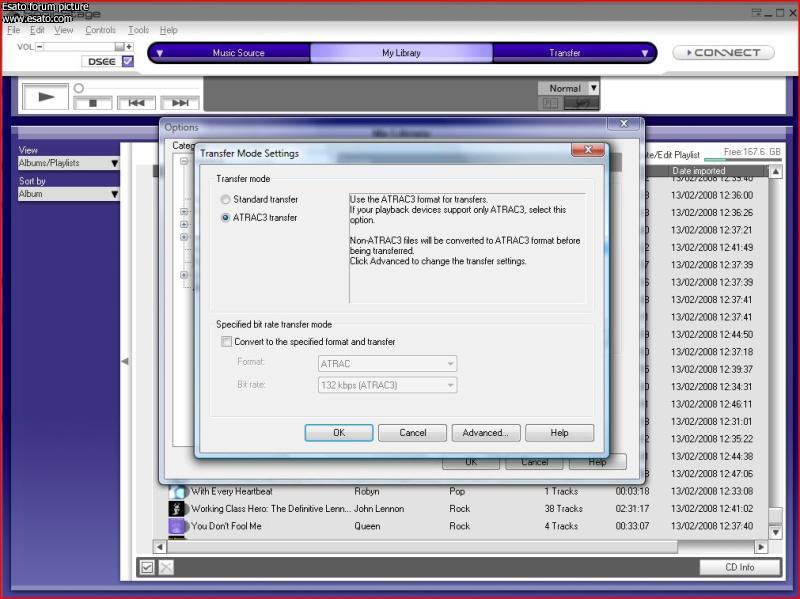Image resolution: width=800 pixels, height=599 pixels.
Task: Skip to the next track
Action: 180,103
